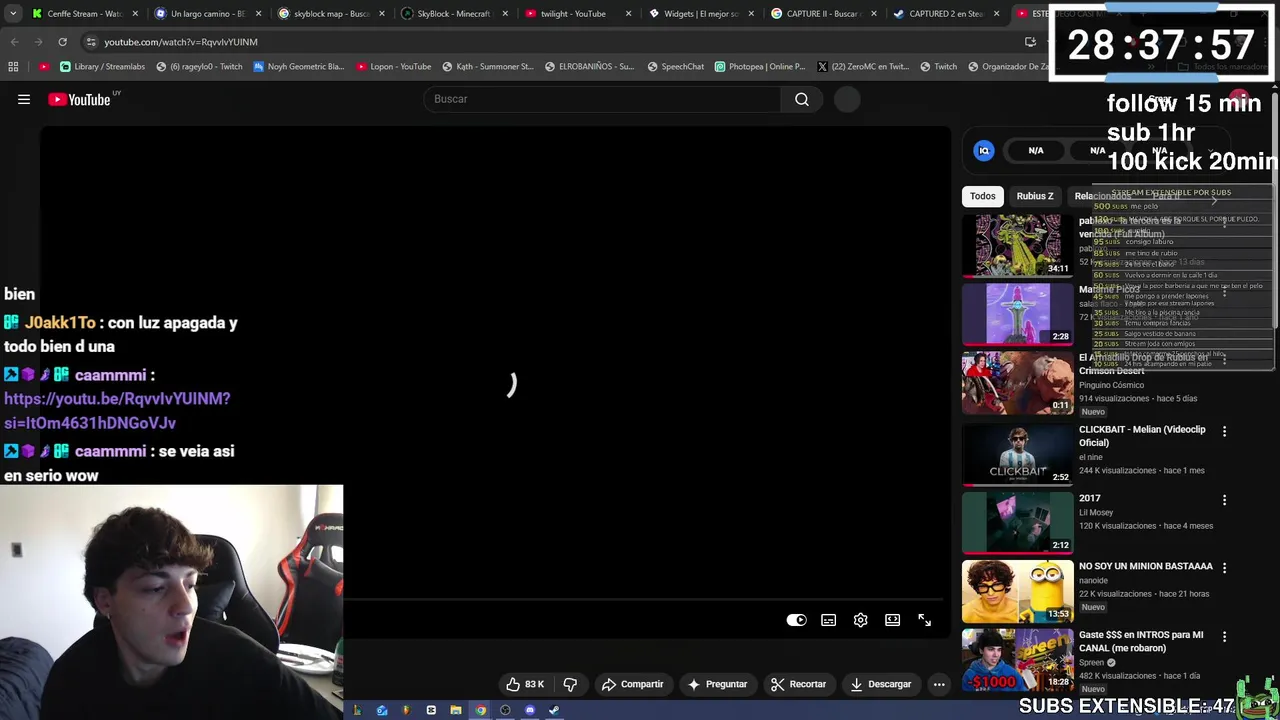This screenshot has width=1280, height=720.
Task: Switch to Un largo camino tab
Action: tap(207, 14)
